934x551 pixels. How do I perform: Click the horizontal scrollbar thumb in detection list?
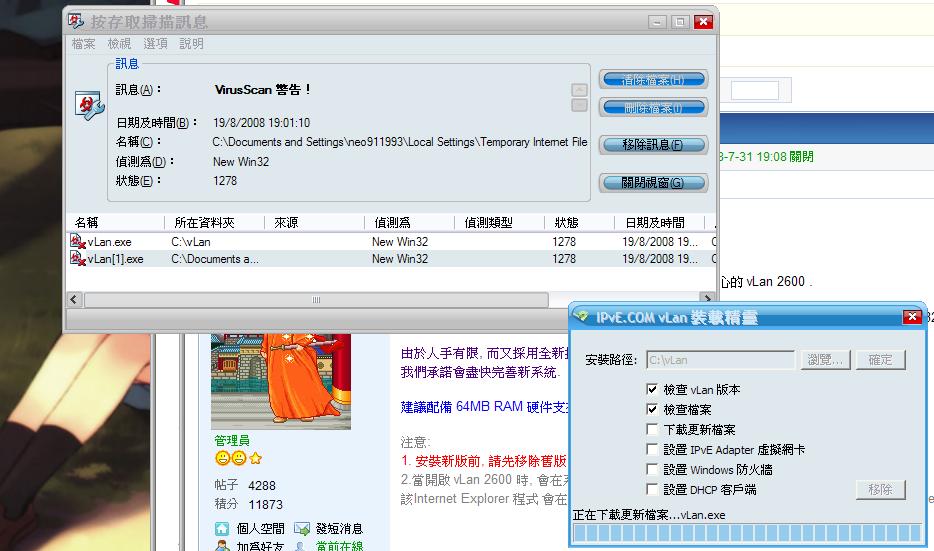point(316,300)
